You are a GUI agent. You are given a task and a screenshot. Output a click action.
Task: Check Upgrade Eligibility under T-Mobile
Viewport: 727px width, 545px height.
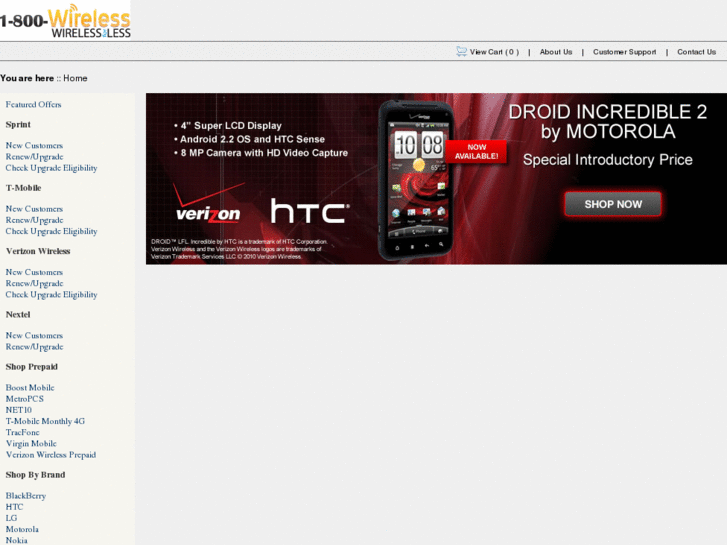click(51, 231)
